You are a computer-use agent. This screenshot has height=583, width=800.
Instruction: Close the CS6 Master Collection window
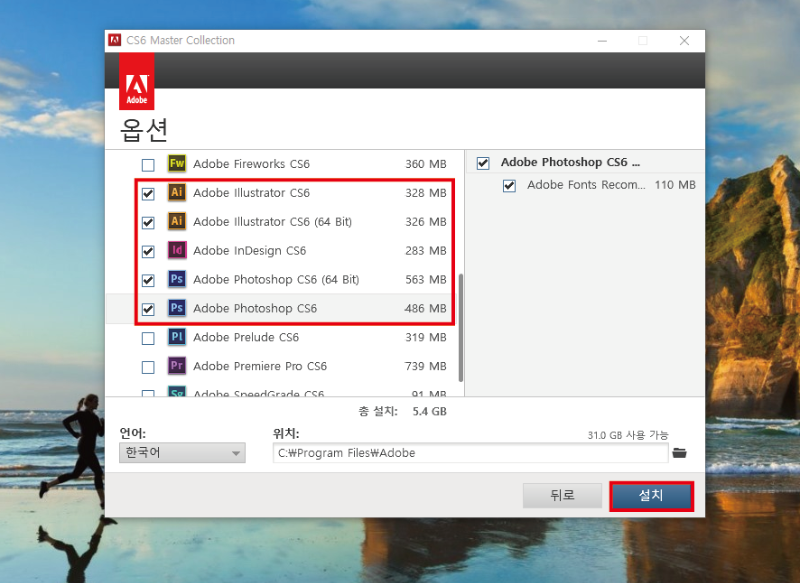(x=684, y=40)
